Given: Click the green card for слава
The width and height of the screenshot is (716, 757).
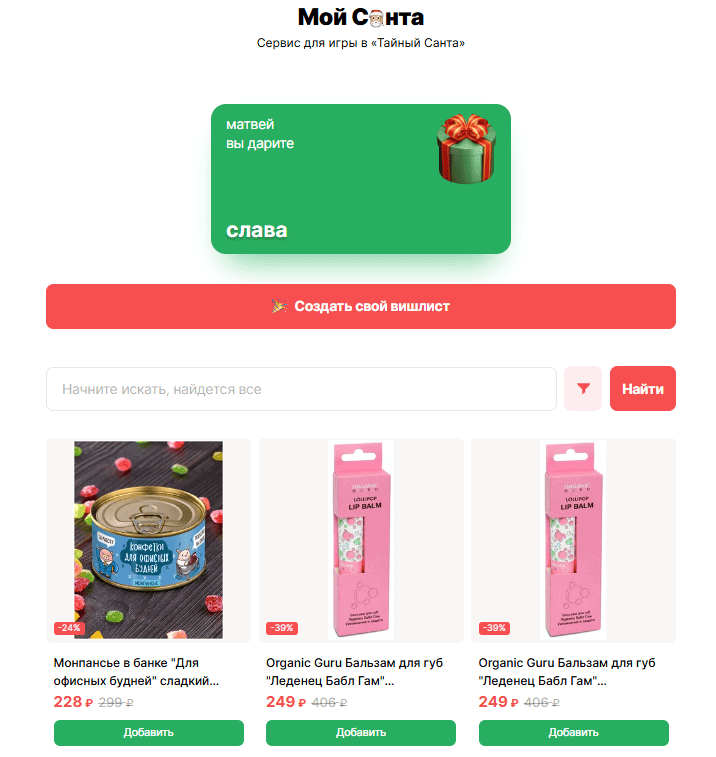Looking at the screenshot, I should coord(361,179).
